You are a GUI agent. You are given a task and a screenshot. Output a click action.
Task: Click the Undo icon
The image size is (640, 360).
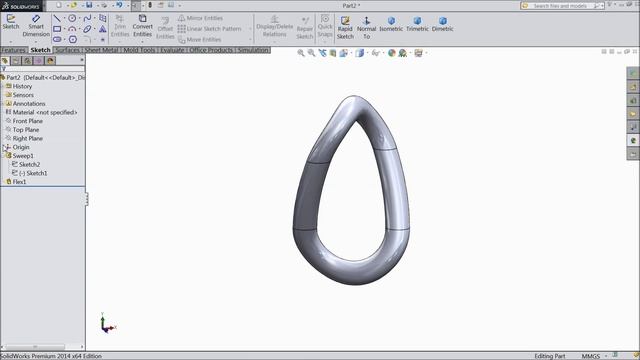point(119,5)
